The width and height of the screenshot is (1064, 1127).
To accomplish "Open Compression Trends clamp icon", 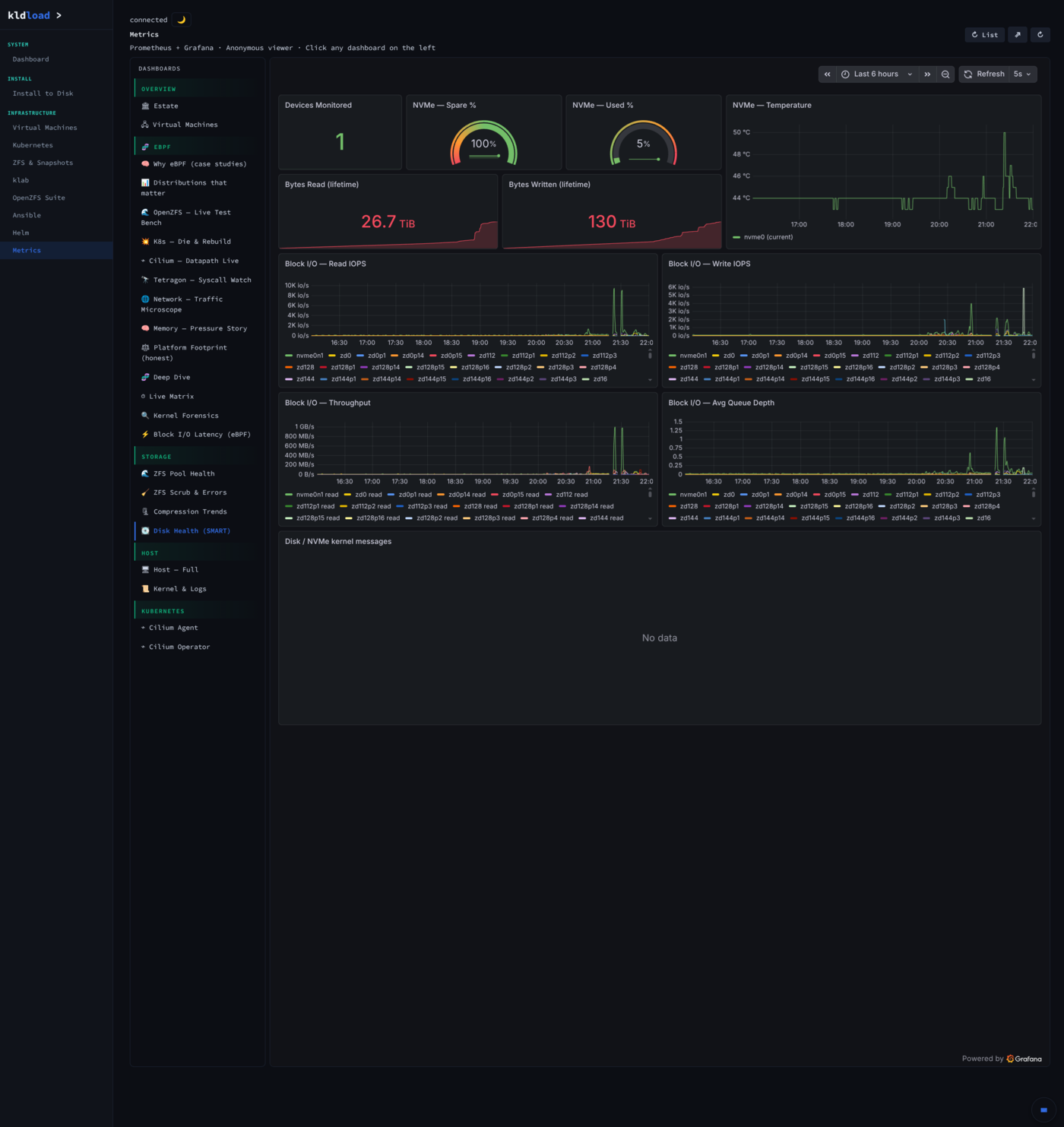I will pyautogui.click(x=145, y=511).
